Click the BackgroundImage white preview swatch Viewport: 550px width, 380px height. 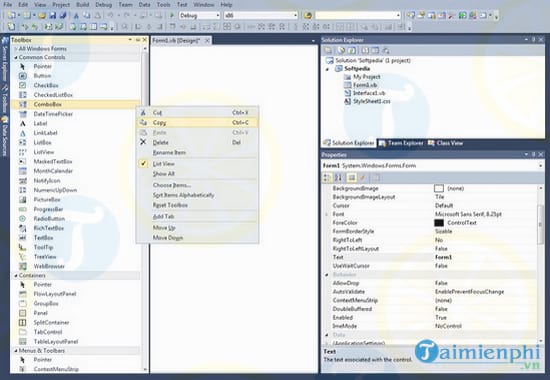439,188
